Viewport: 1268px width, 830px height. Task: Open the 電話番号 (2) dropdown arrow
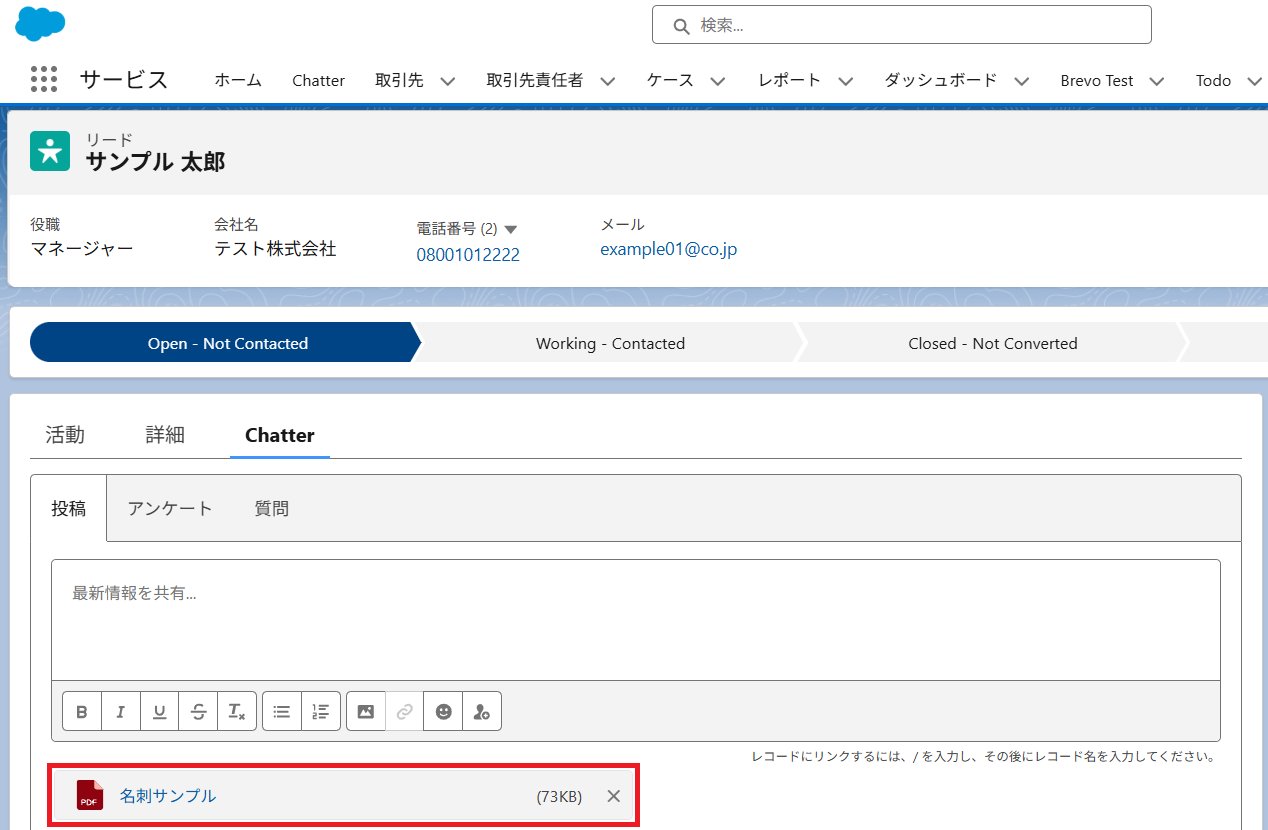tap(511, 229)
